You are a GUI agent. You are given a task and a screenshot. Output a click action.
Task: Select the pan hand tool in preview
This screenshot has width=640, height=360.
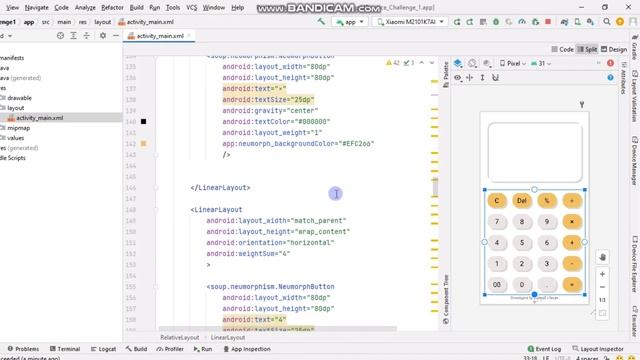click(x=602, y=257)
